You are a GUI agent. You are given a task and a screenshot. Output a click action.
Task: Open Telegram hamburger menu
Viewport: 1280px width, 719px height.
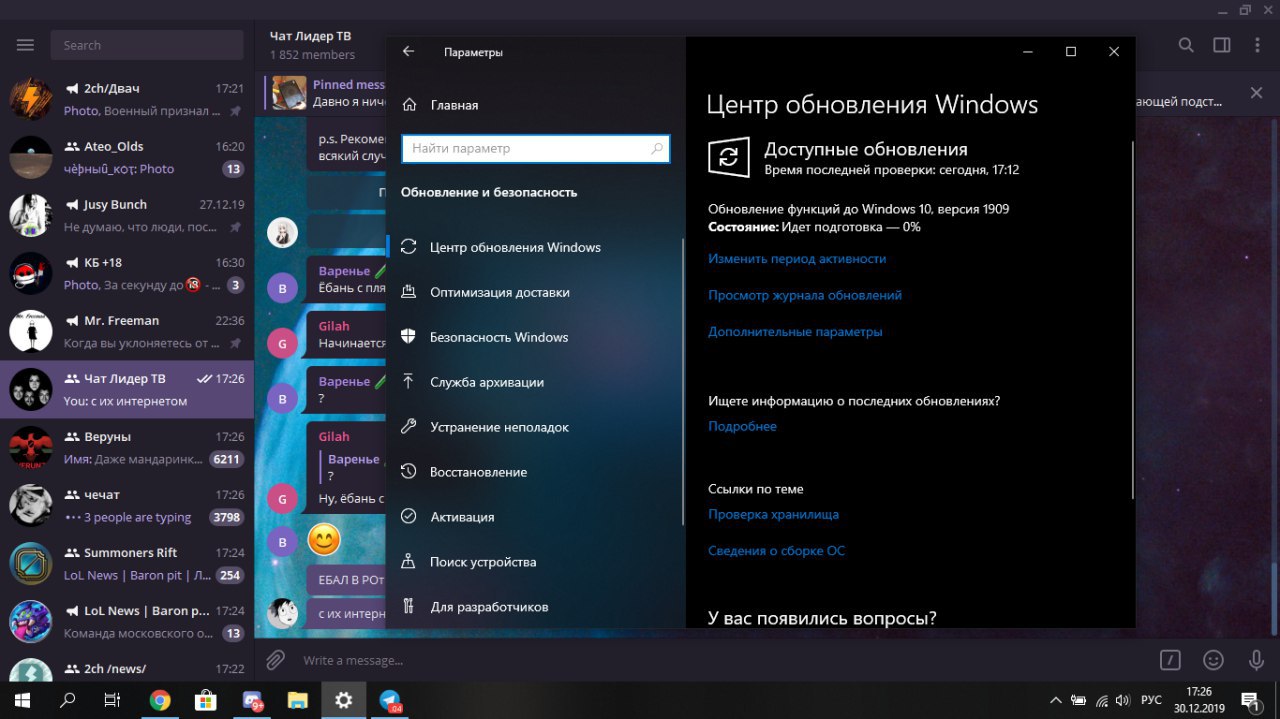[x=25, y=45]
